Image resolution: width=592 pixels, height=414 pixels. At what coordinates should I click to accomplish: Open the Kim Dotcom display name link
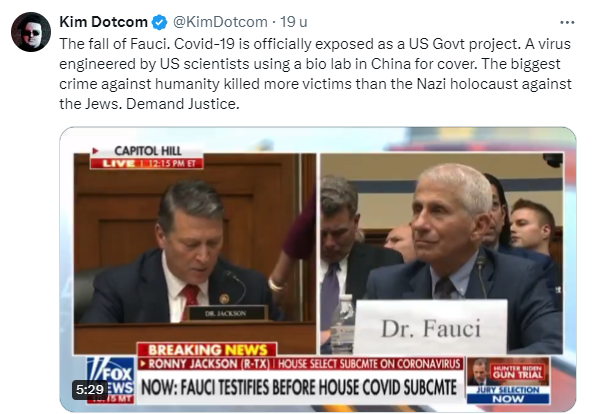[x=103, y=22]
